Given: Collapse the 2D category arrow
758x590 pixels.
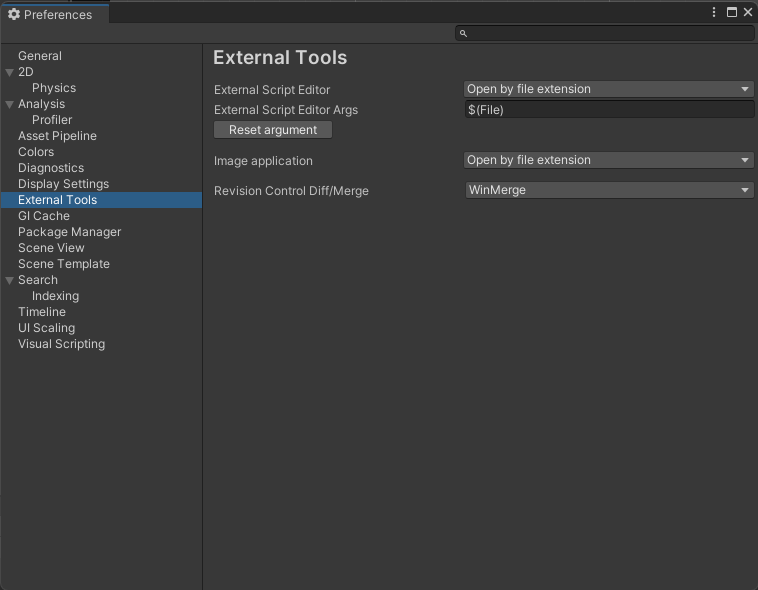Looking at the screenshot, I should tap(10, 72).
